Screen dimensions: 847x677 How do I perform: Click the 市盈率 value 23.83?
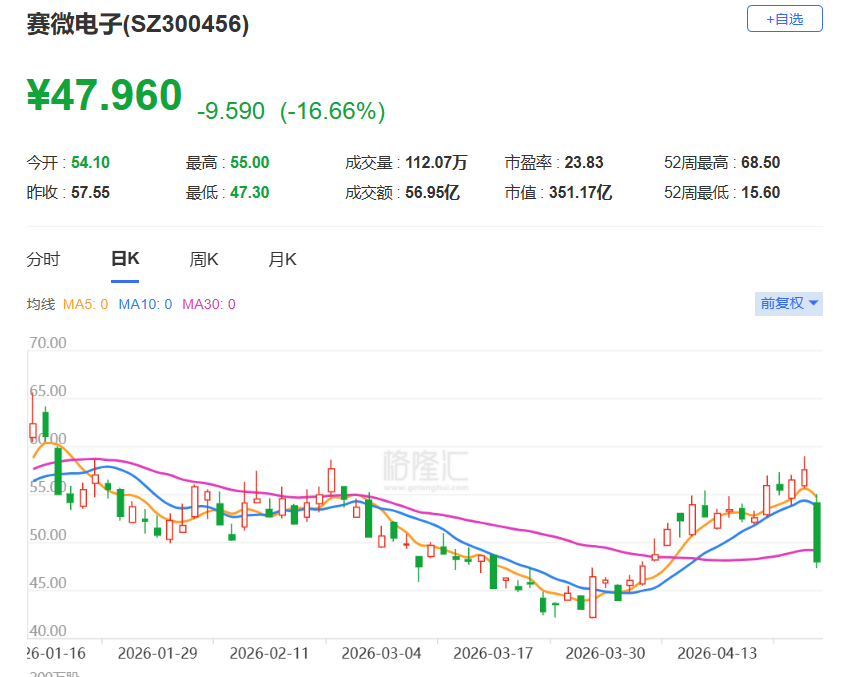click(x=584, y=163)
